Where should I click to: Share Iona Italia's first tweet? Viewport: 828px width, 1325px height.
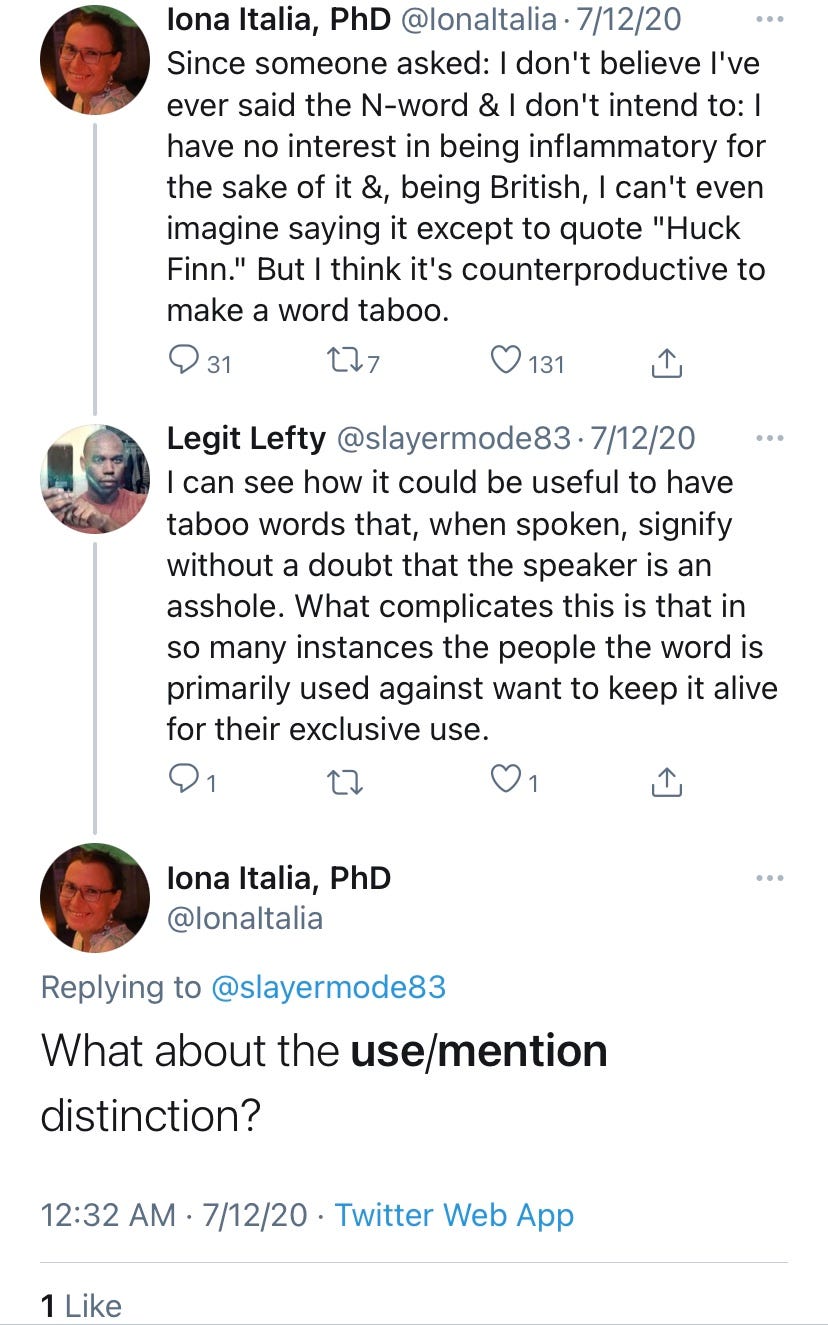pos(667,364)
